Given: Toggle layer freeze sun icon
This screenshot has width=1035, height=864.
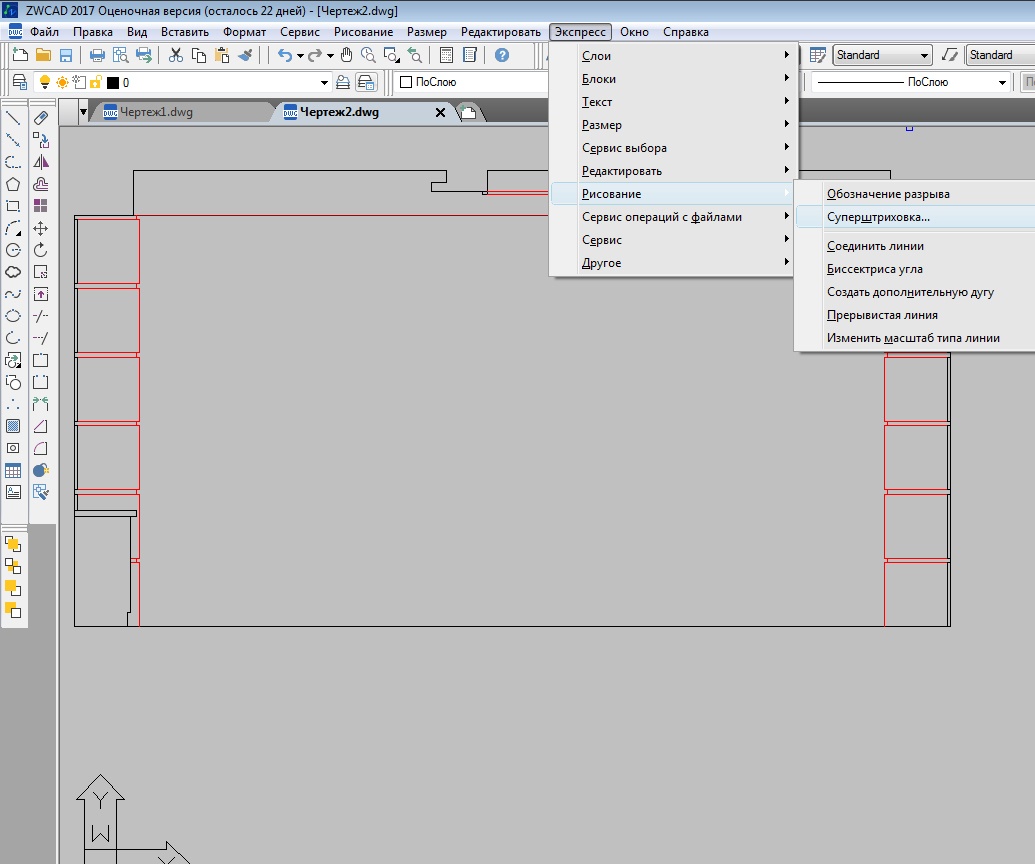Looking at the screenshot, I should 61,83.
